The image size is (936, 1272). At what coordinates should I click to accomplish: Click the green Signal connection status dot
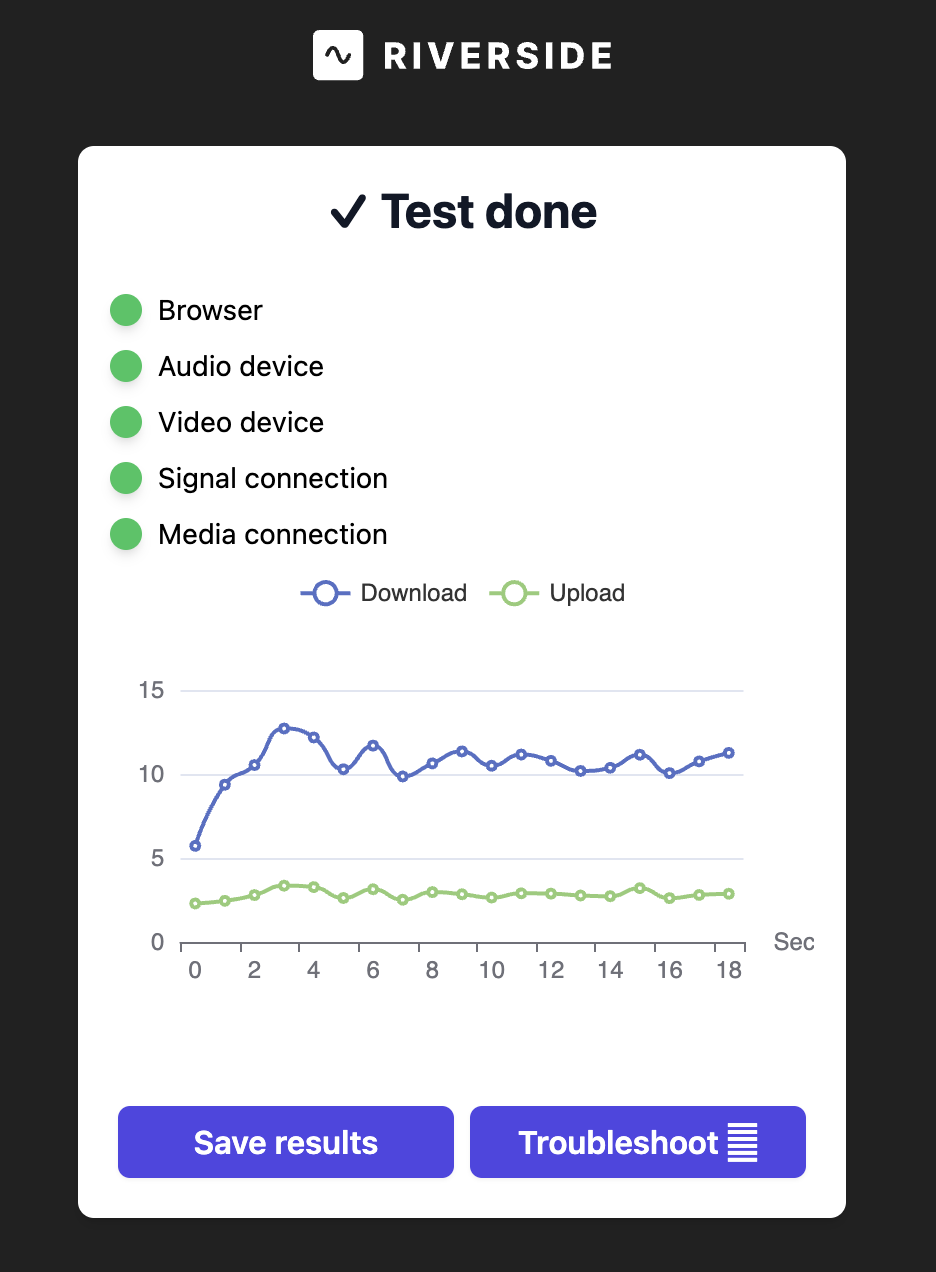pos(126,478)
